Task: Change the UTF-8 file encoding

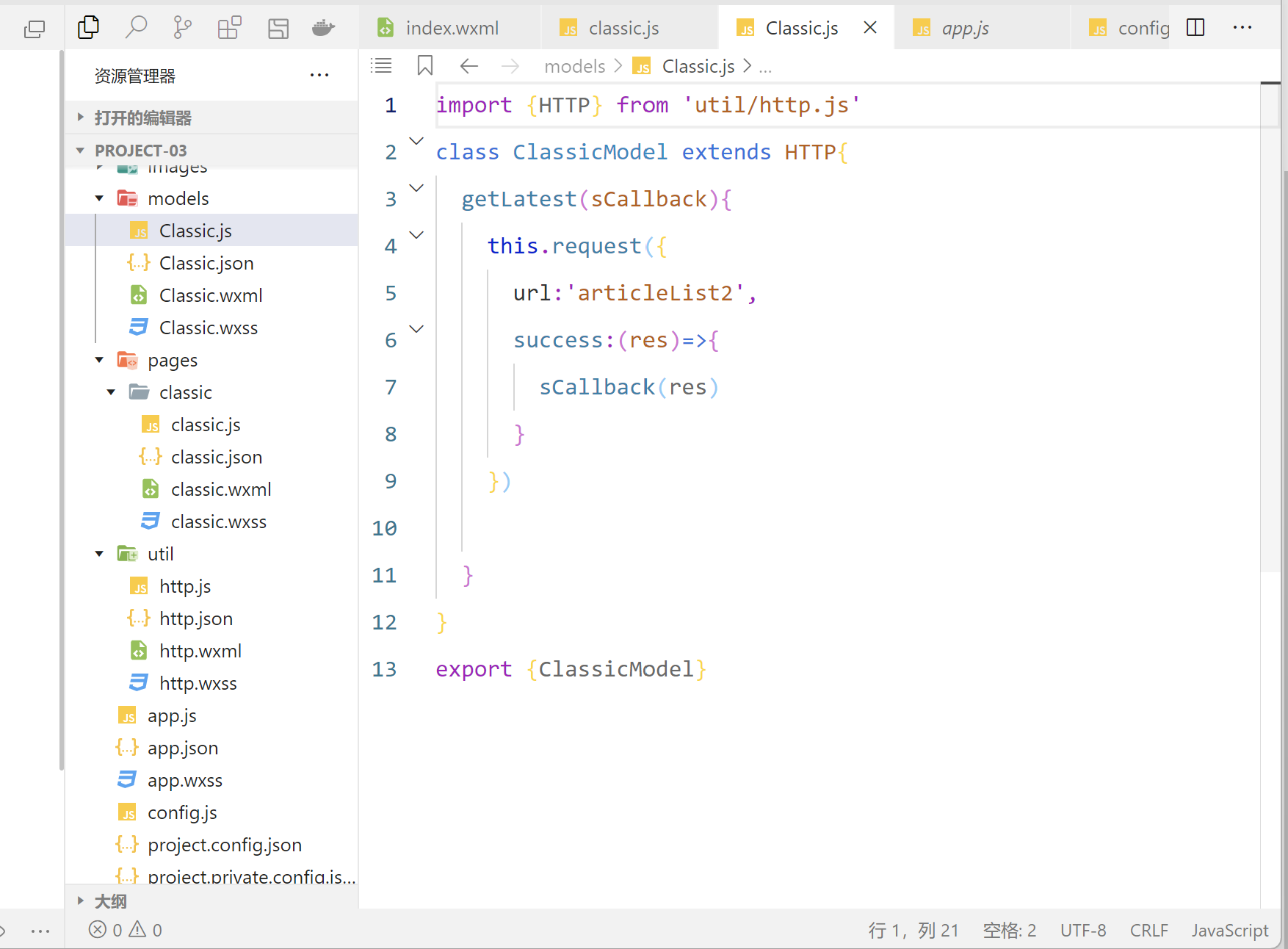Action: 1083,931
